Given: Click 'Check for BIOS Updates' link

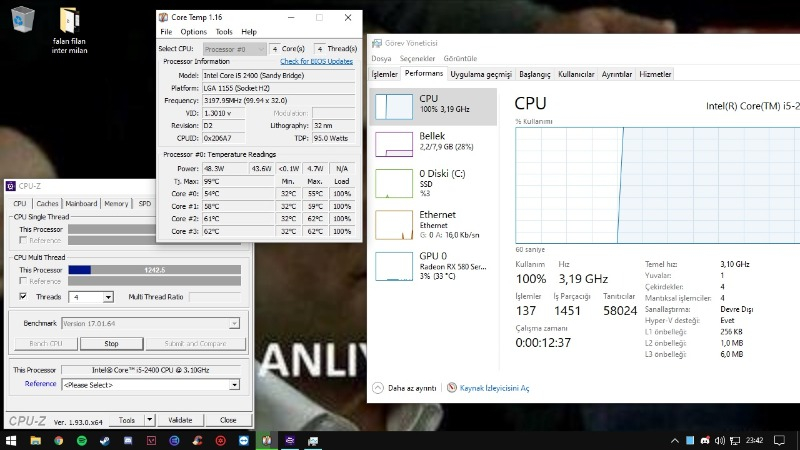Looking at the screenshot, I should click(316, 61).
